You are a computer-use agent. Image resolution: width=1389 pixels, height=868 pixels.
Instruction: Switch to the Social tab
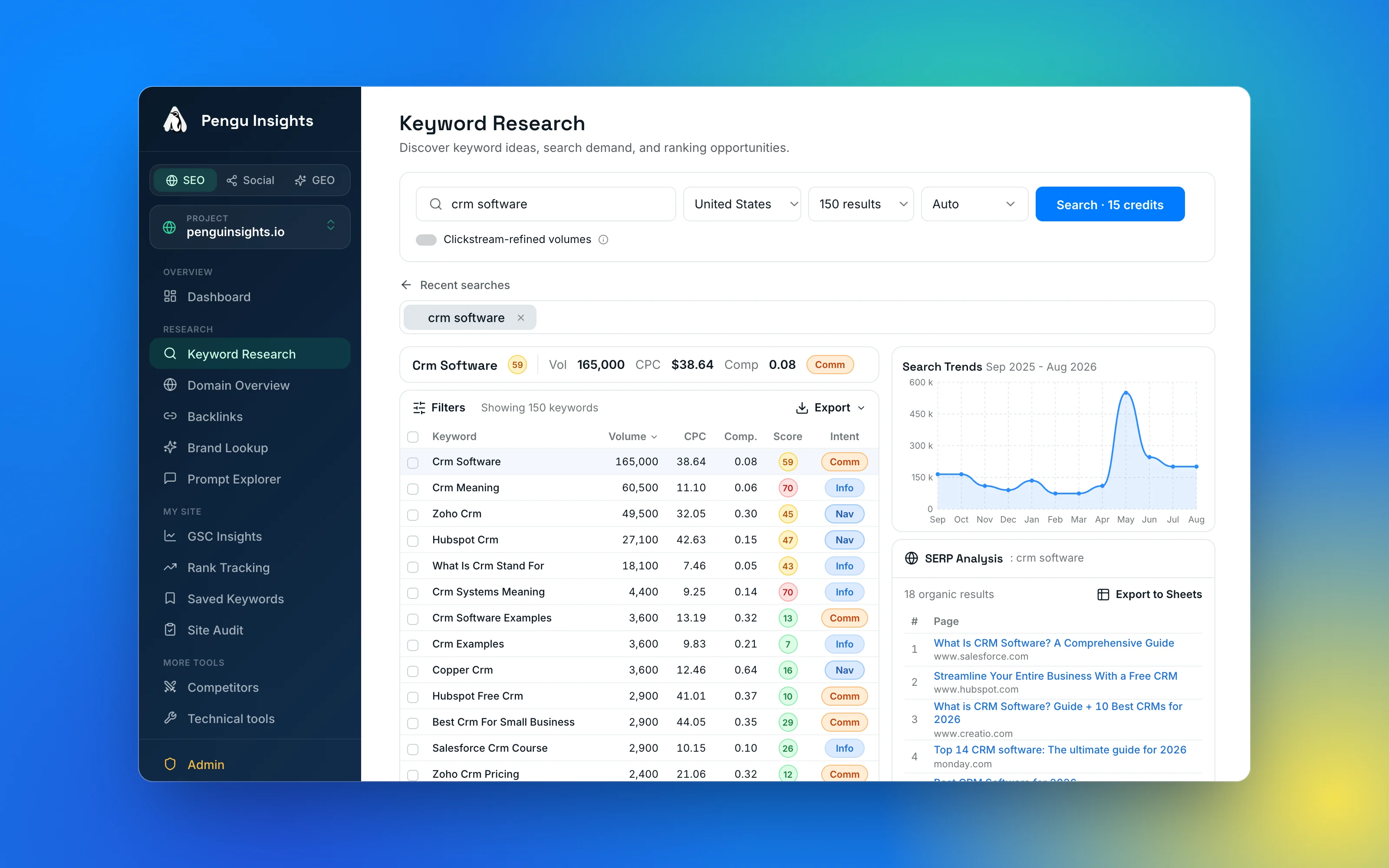click(250, 180)
